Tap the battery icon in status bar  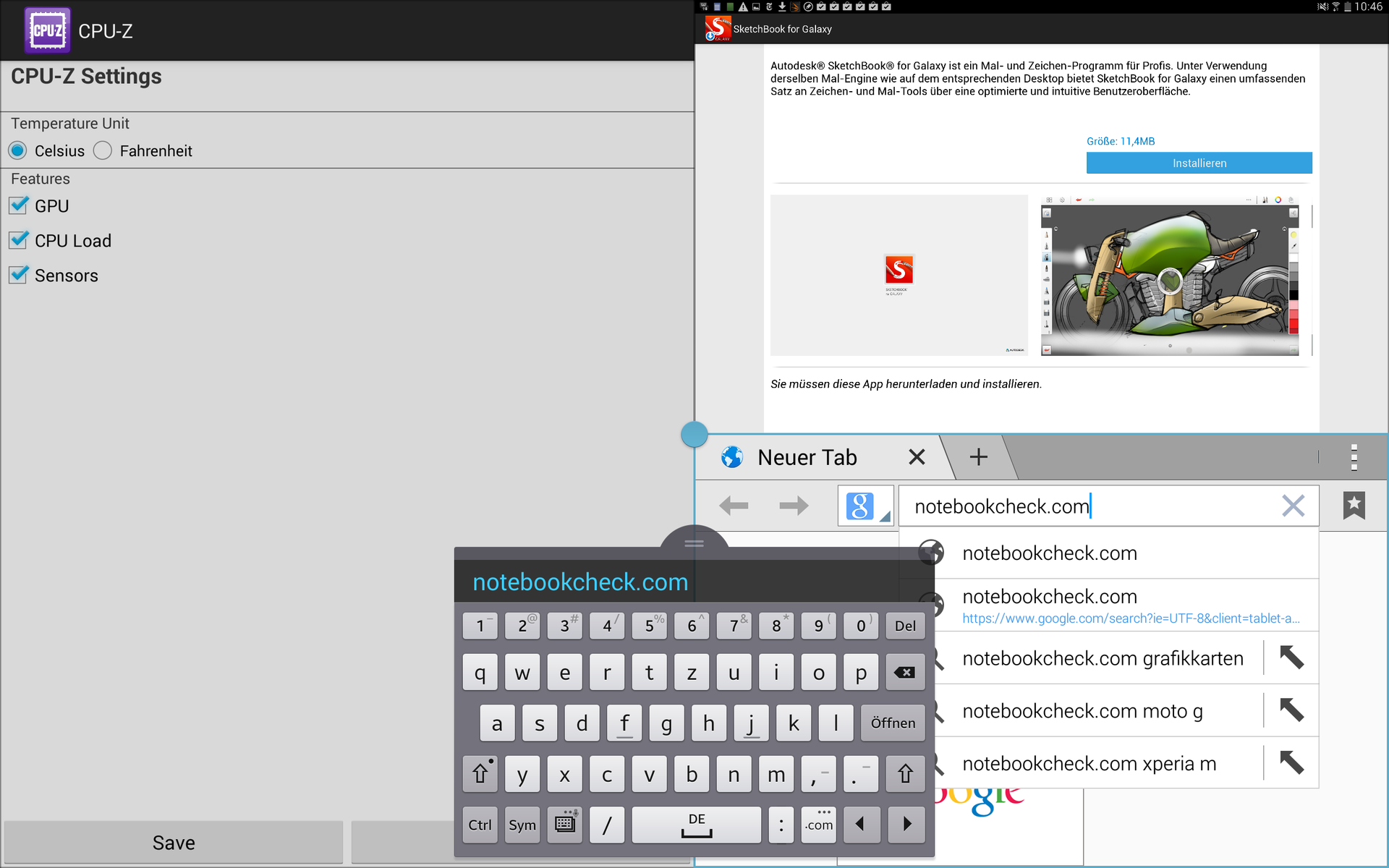1347,7
